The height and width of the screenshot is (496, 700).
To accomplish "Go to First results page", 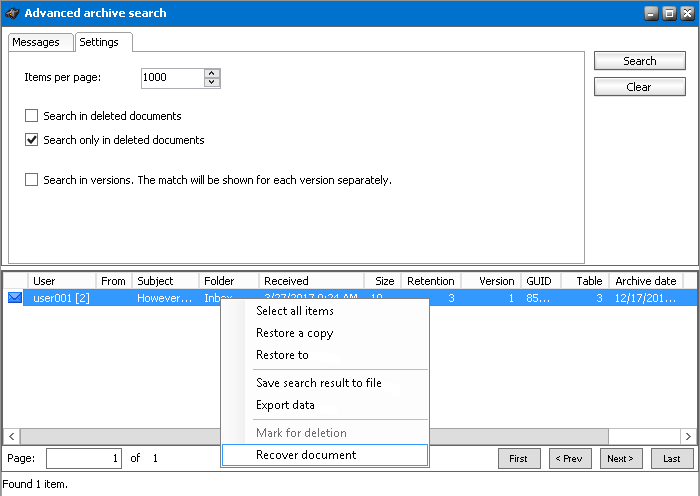I will coord(519,458).
